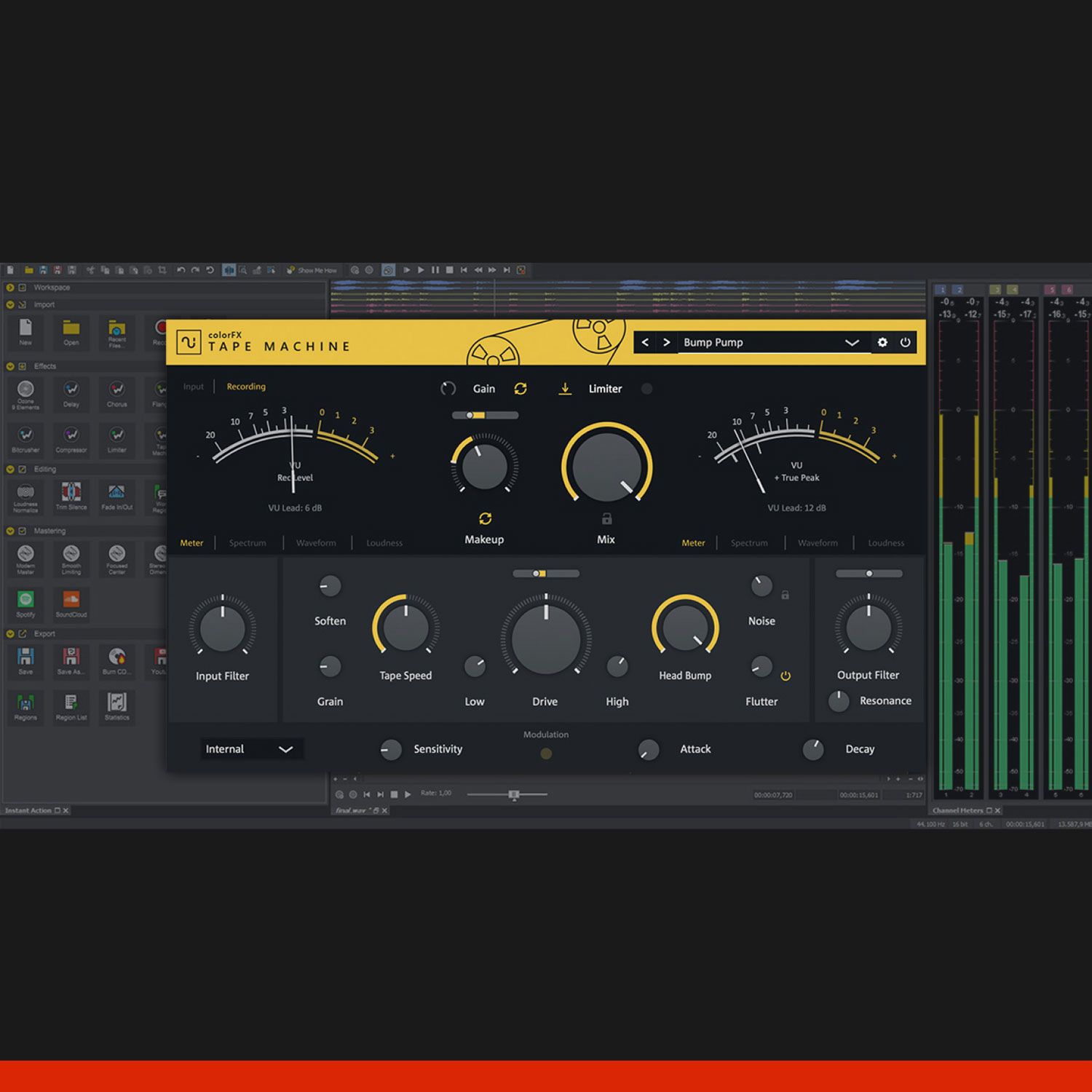
Task: Select the Spectrum meter view
Action: [x=248, y=542]
